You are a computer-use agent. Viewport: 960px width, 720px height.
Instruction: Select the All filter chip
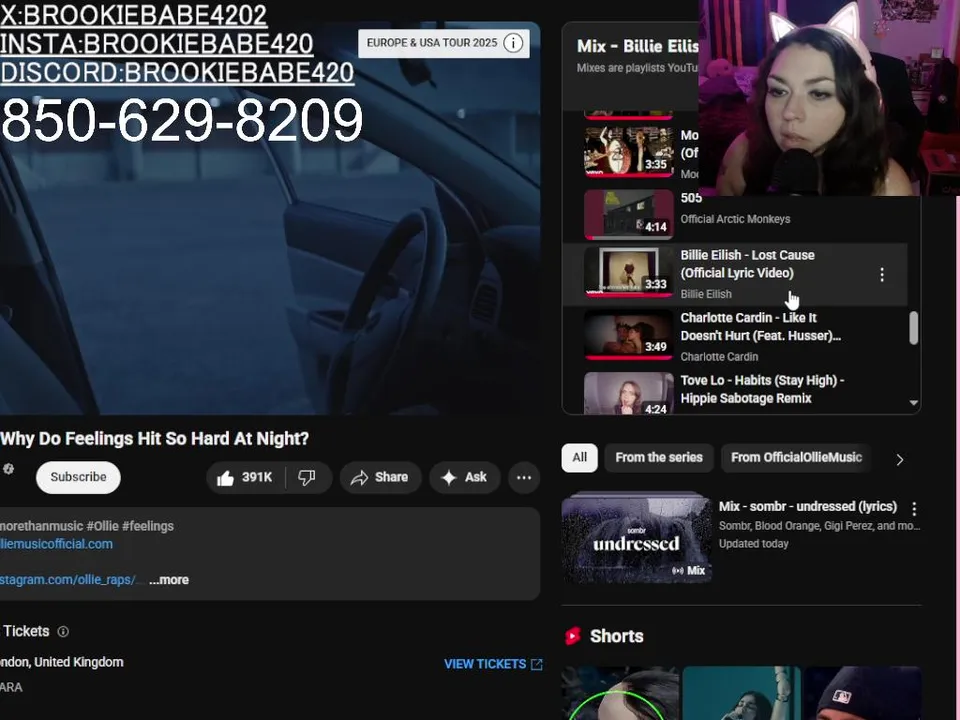(x=579, y=458)
